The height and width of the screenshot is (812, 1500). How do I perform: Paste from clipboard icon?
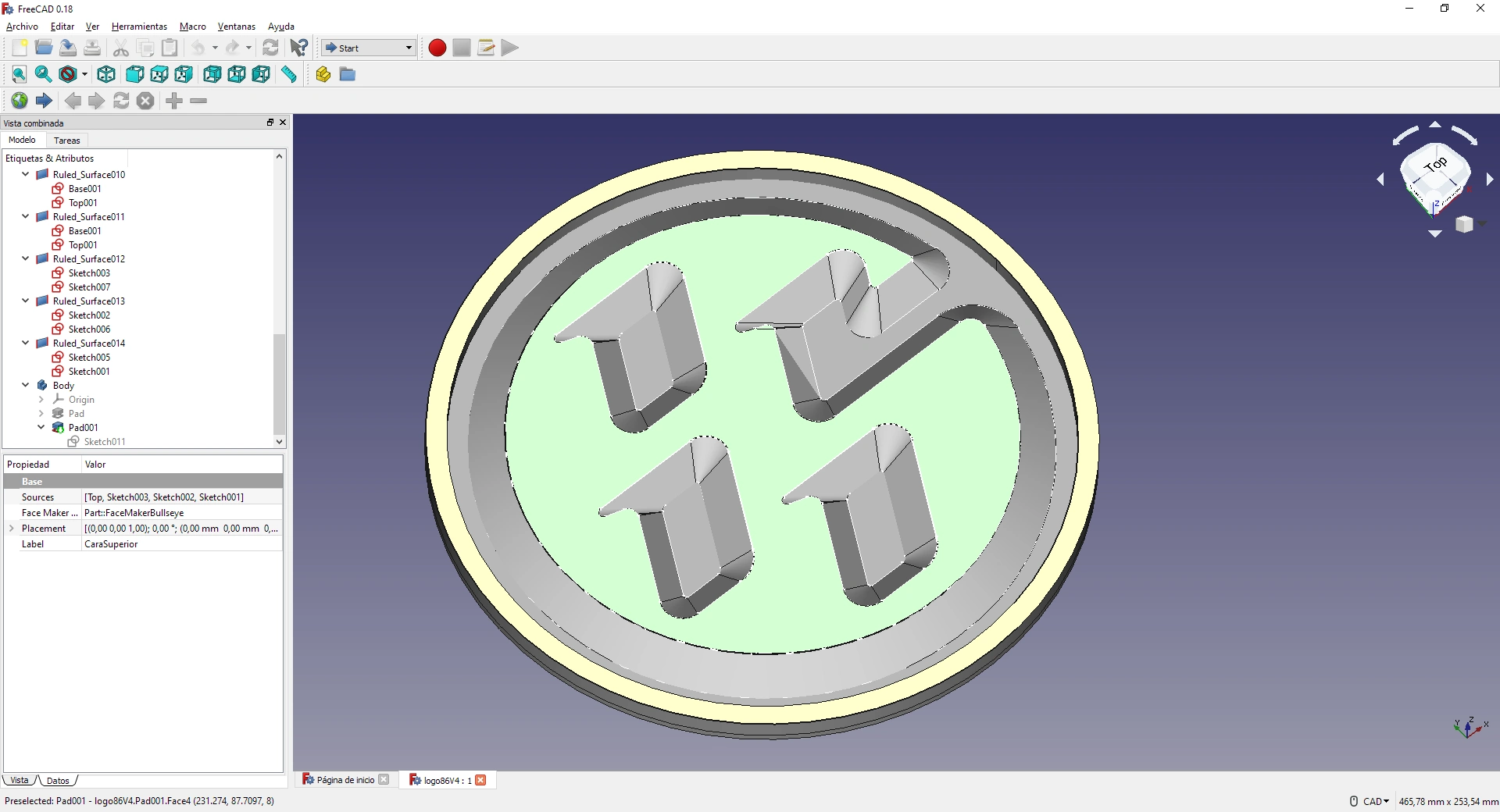click(170, 48)
